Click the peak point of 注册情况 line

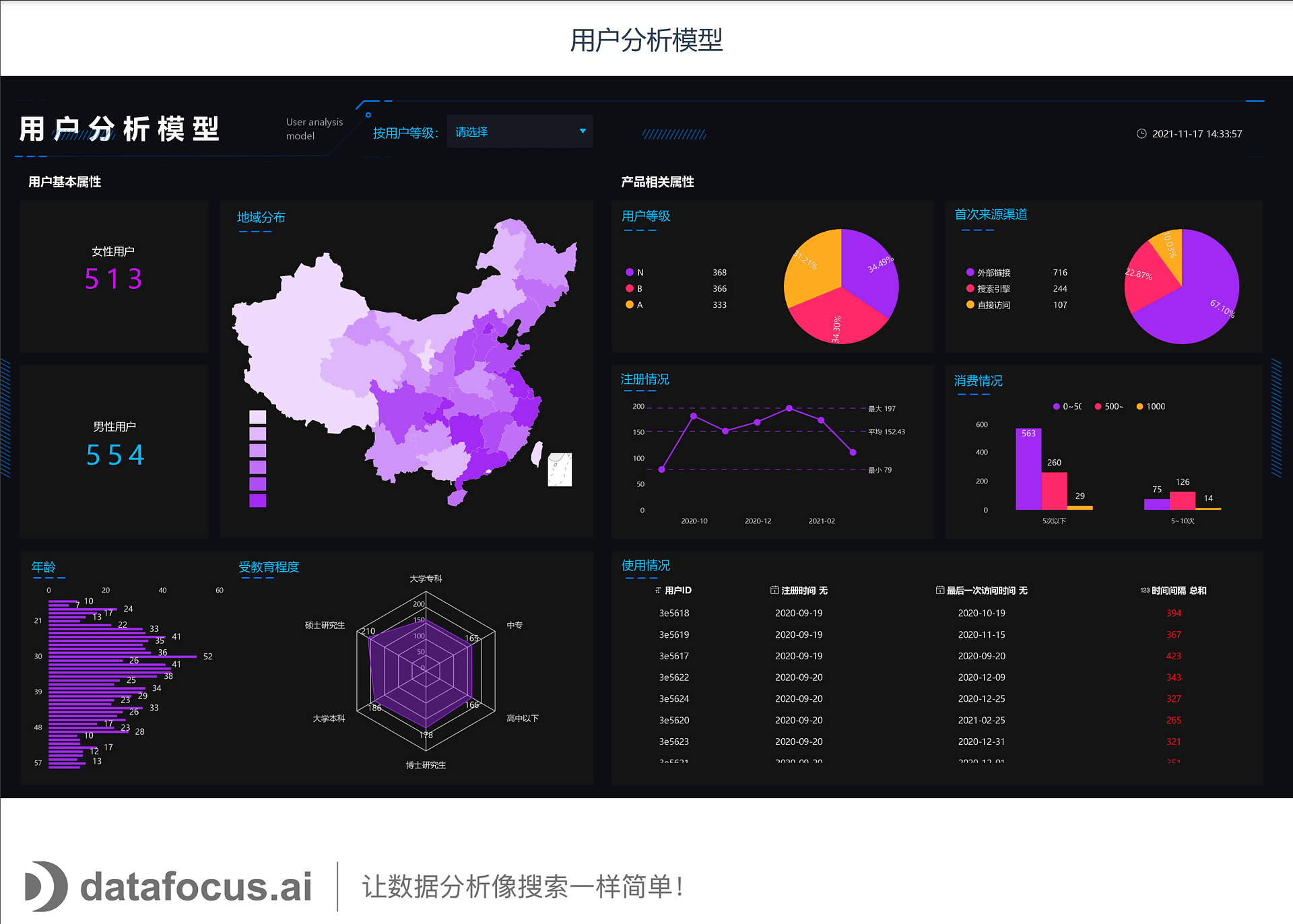[789, 408]
